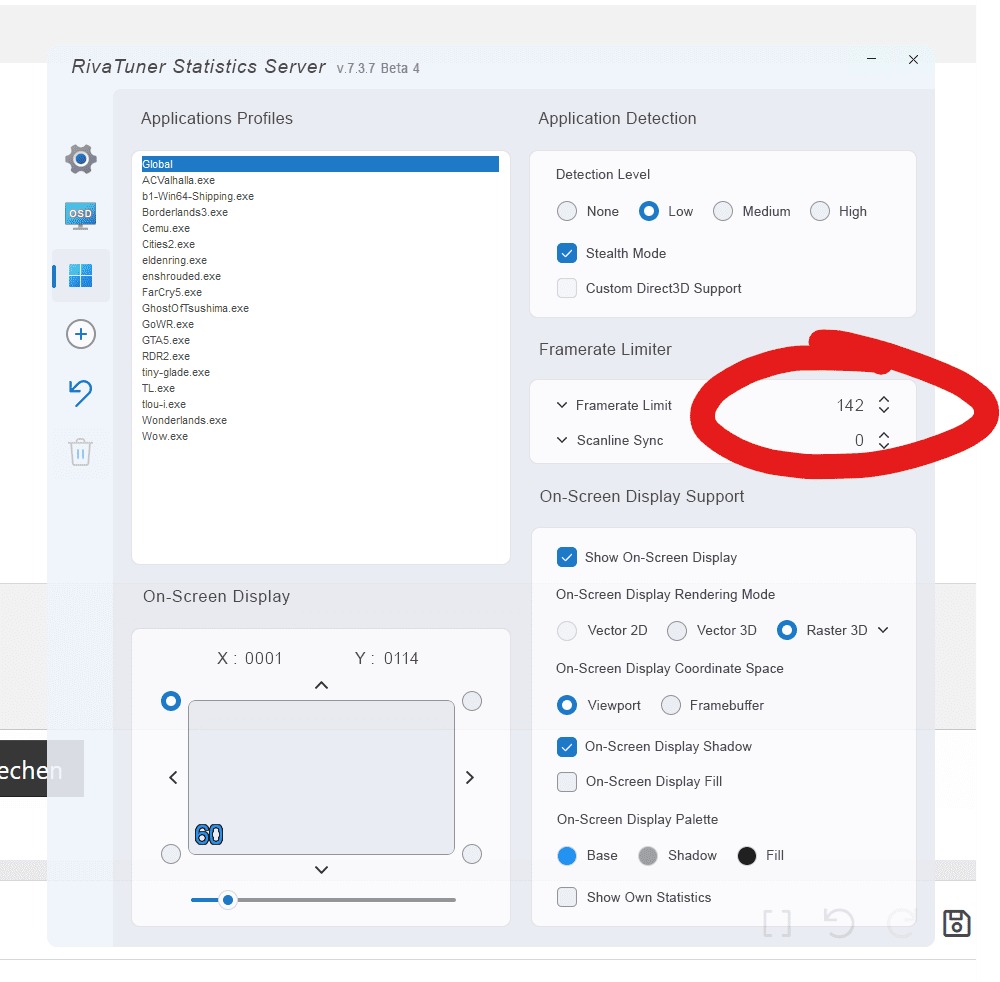1000x982 pixels.
Task: Select ACValhalla.exe profile
Action: [x=178, y=180]
